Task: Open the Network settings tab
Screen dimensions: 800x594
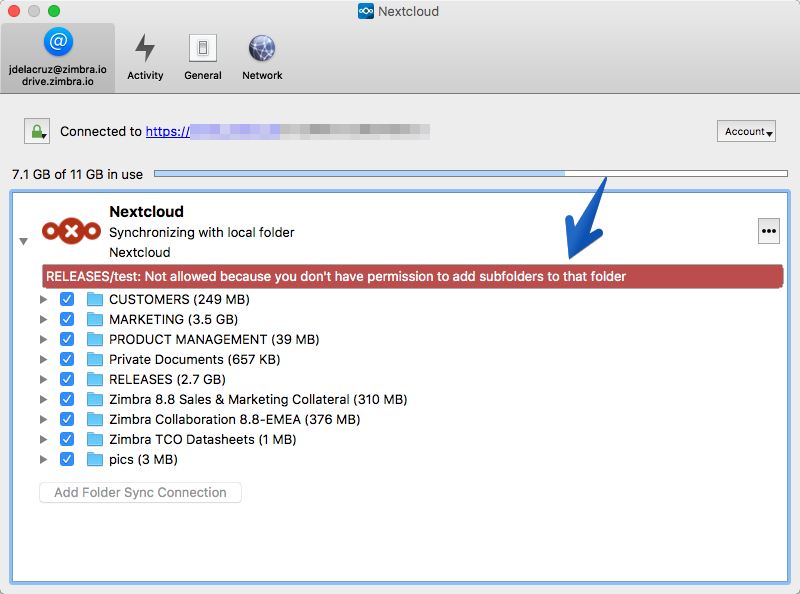Action: (262, 58)
